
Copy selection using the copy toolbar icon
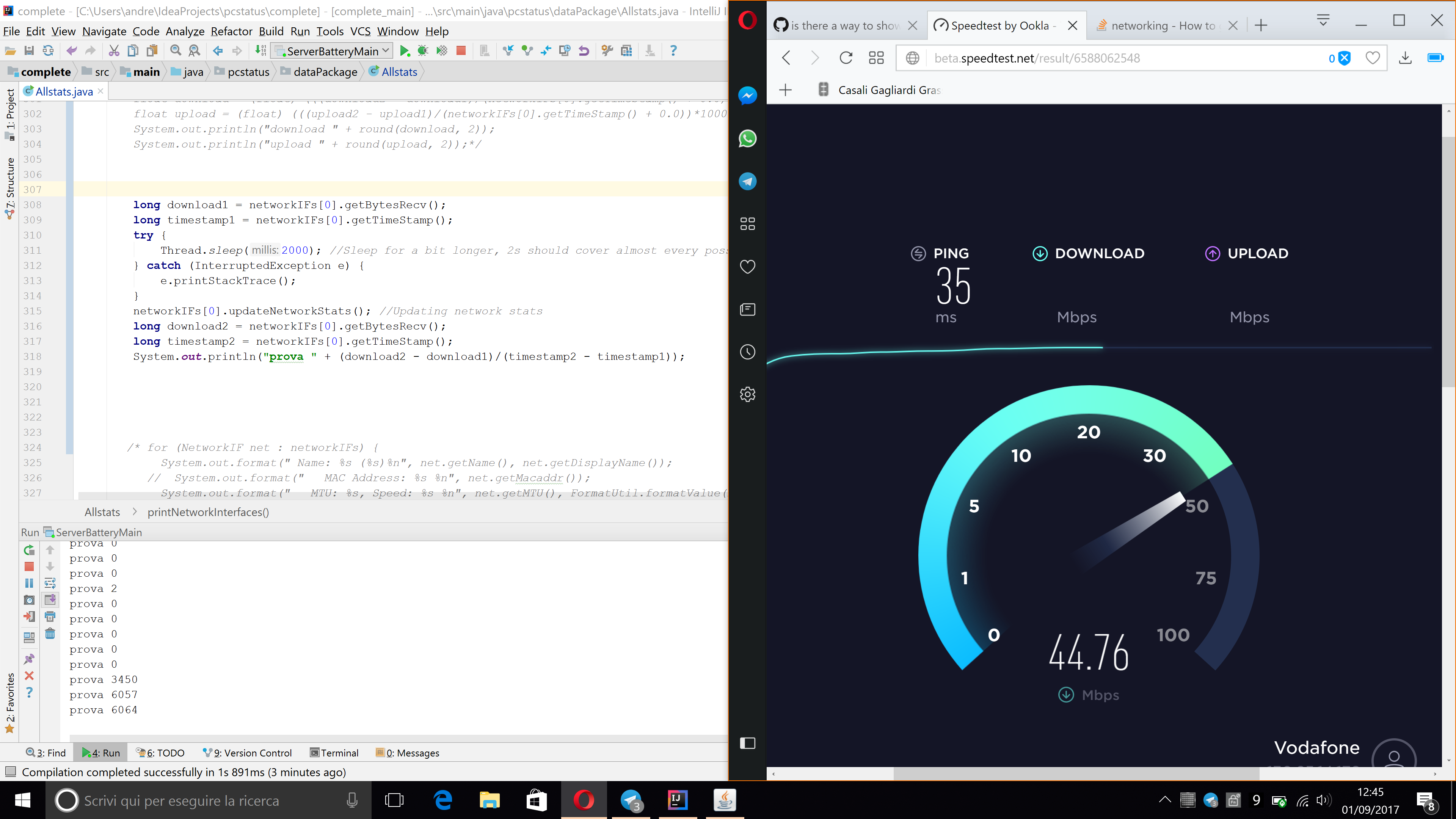(x=133, y=51)
